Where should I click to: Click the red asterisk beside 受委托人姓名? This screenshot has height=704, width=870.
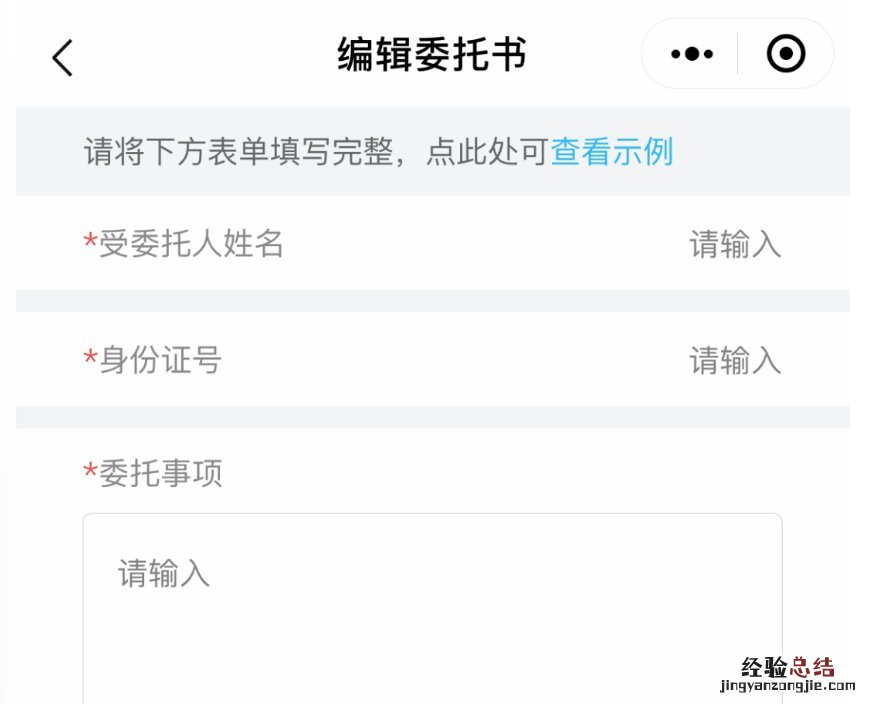pos(90,244)
